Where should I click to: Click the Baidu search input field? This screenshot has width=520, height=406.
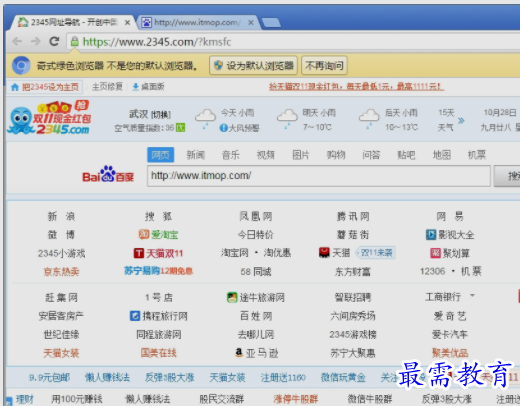point(319,176)
